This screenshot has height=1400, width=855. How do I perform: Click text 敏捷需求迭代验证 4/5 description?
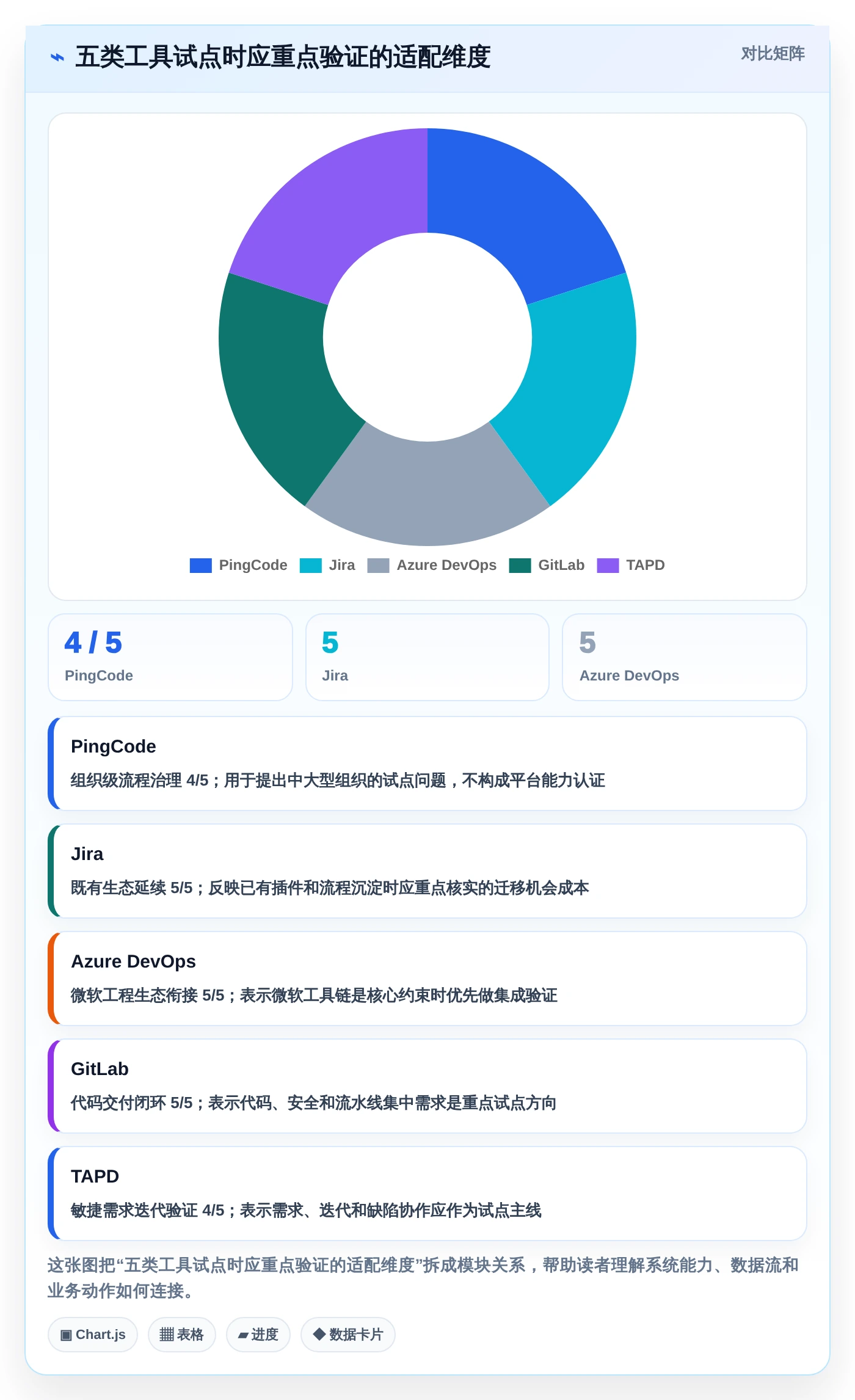pyautogui.click(x=306, y=1211)
